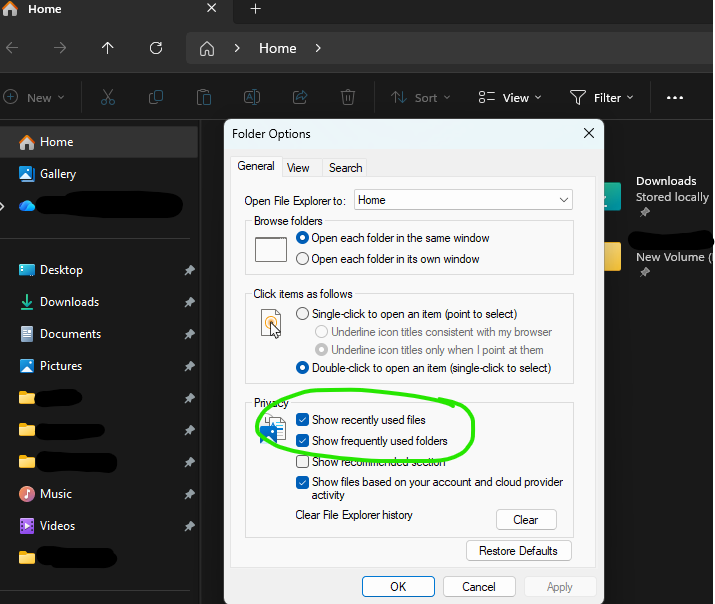Image resolution: width=715 pixels, height=604 pixels.
Task: Click the Delete trash icon
Action: tap(347, 97)
